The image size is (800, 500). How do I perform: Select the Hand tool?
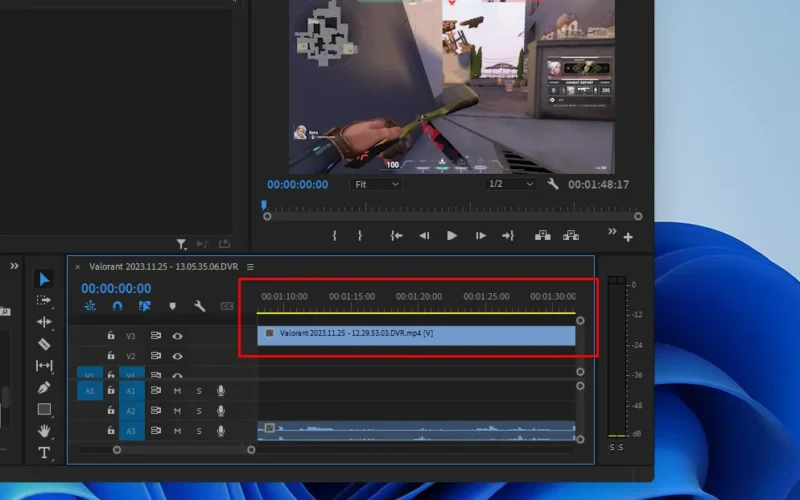pos(44,431)
